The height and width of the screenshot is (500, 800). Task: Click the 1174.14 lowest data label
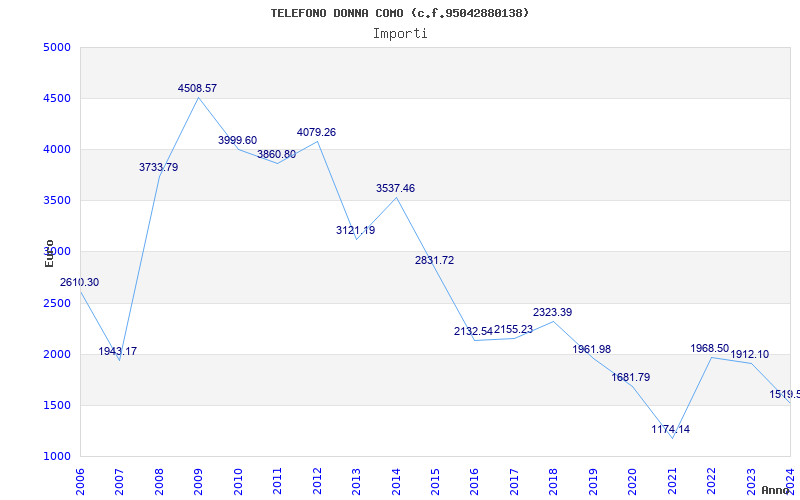click(x=670, y=430)
